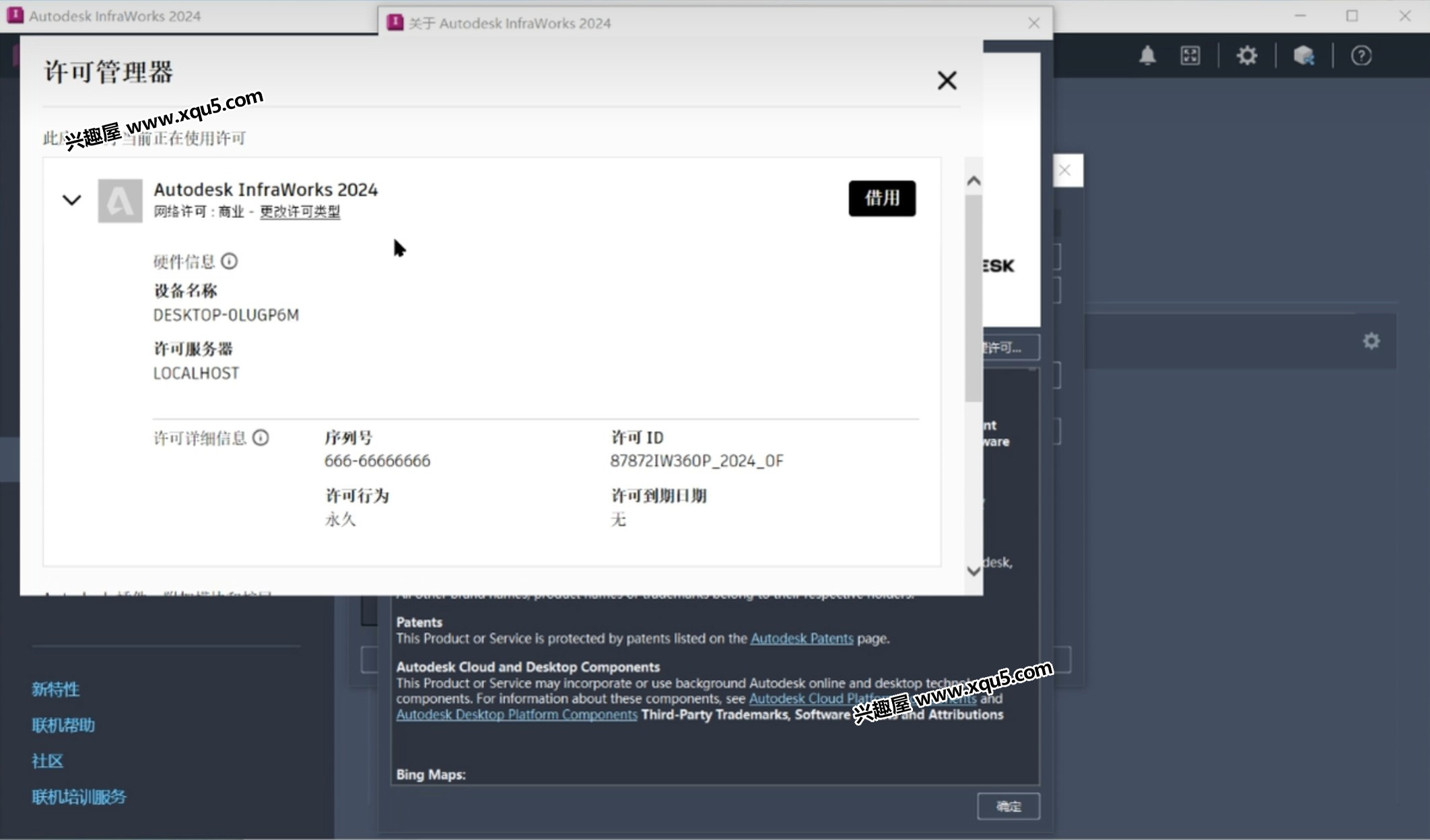Open Autodesk Desktop Platform Components link
Viewport: 1430px width, 840px height.
tap(516, 715)
